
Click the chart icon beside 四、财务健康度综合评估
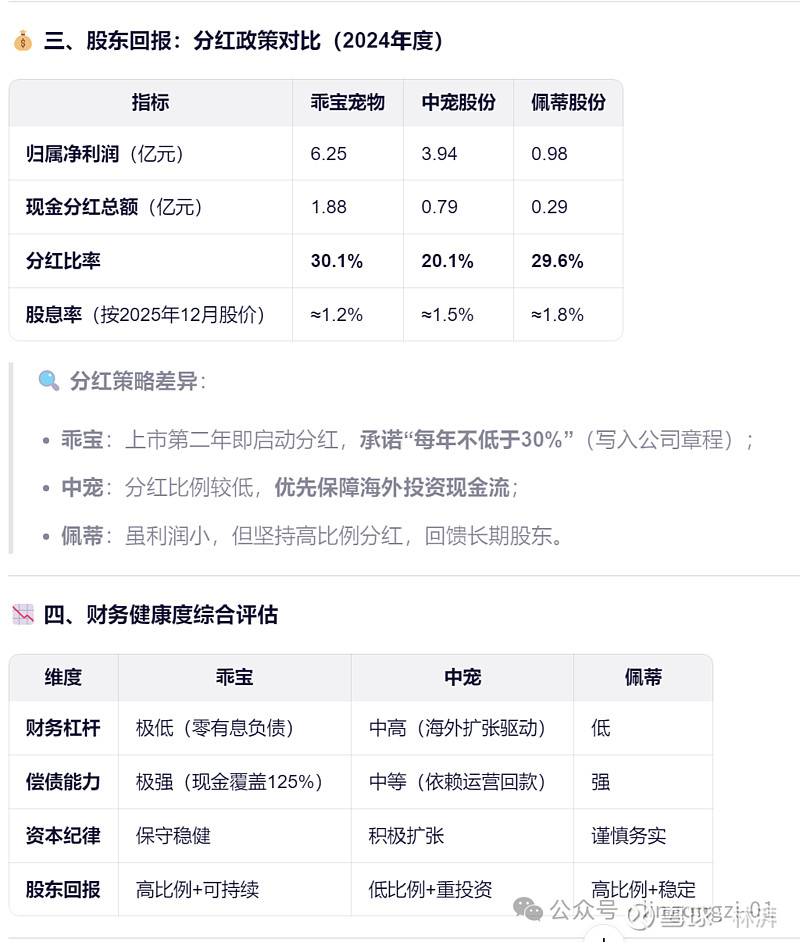coord(23,615)
